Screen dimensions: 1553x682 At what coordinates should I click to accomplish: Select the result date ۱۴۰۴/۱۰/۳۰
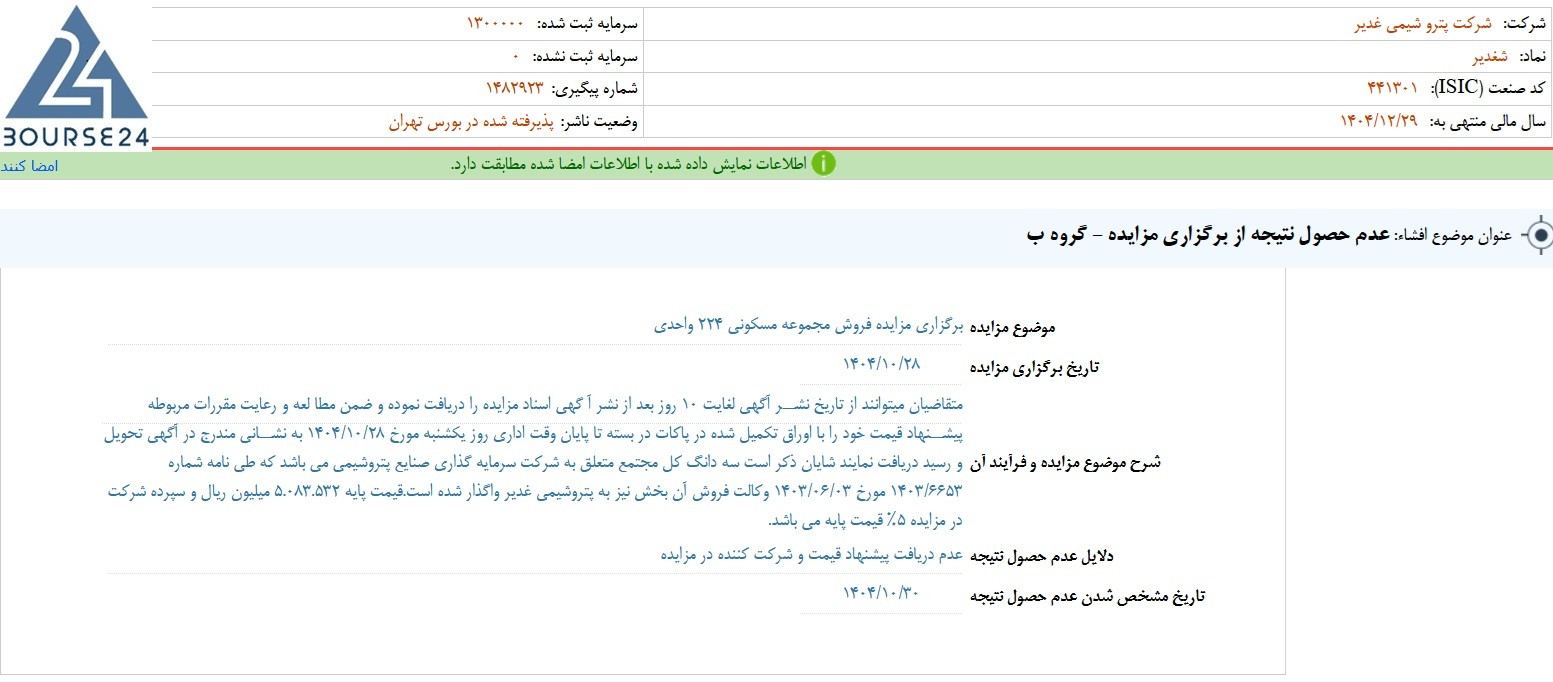pyautogui.click(x=881, y=593)
